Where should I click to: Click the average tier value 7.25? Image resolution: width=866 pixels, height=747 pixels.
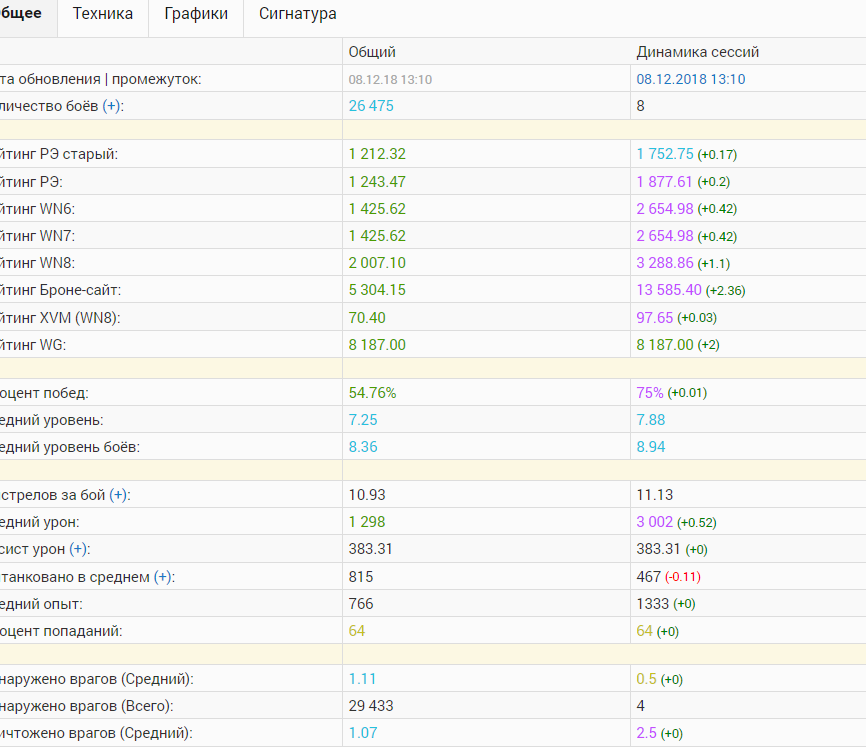[x=363, y=420]
